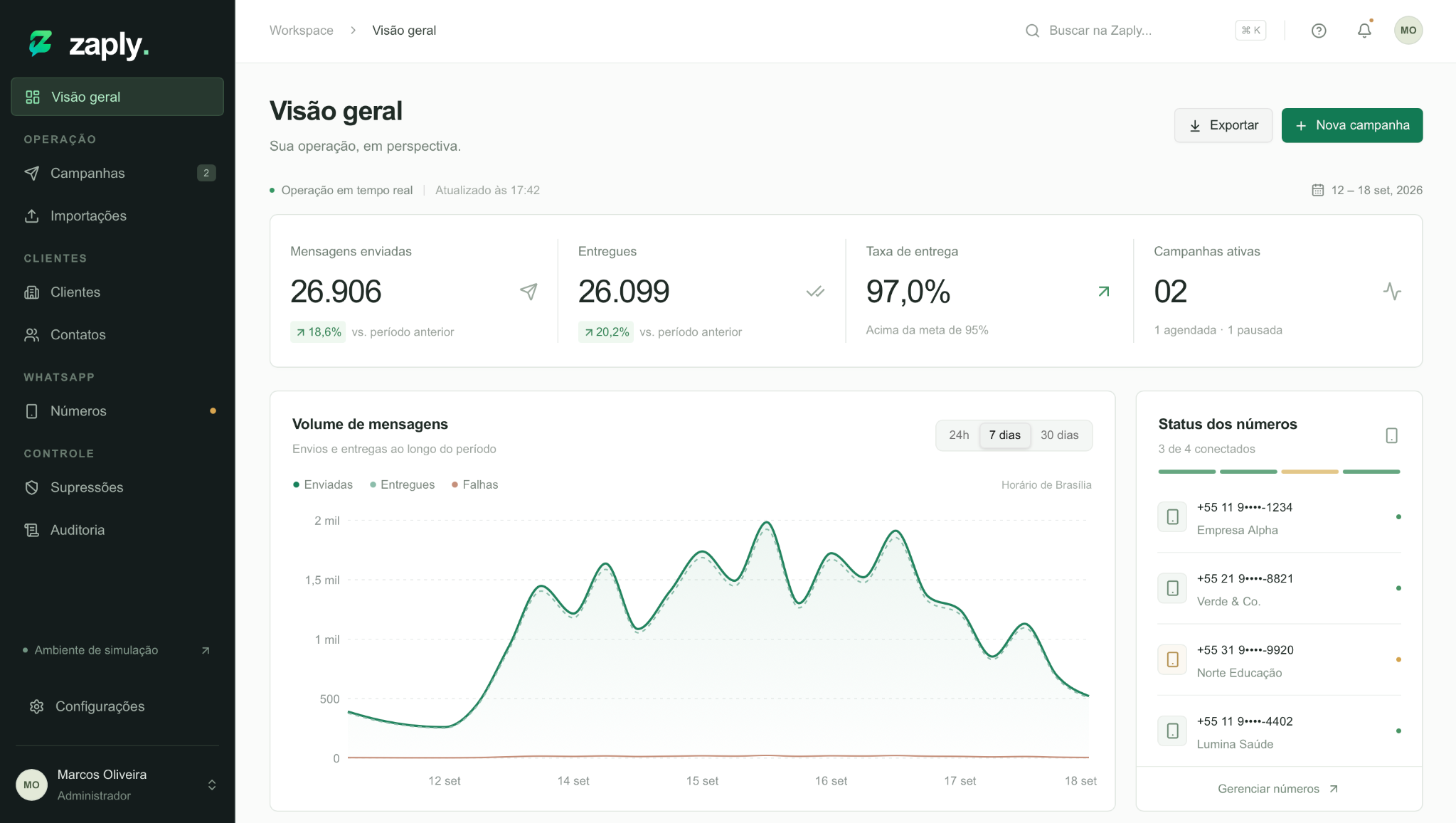Toggle the Entregues series in chart legend

click(x=402, y=484)
